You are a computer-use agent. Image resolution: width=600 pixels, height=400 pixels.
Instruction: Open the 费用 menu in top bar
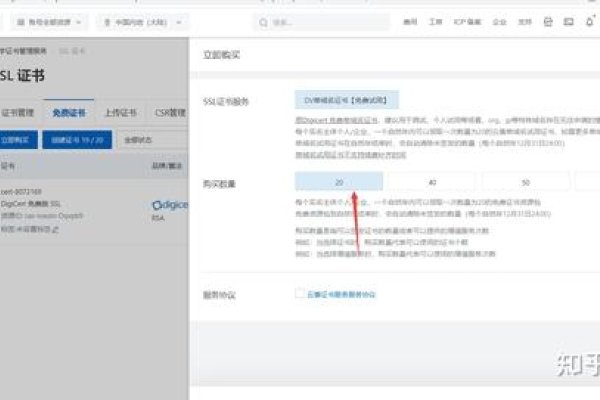[410, 22]
